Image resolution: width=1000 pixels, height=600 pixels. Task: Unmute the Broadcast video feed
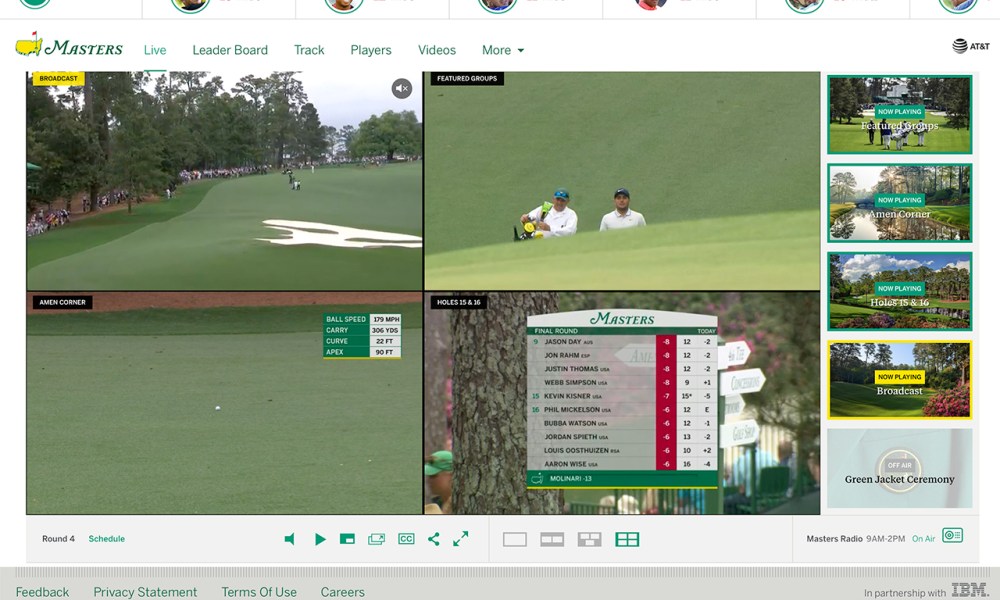pos(402,89)
